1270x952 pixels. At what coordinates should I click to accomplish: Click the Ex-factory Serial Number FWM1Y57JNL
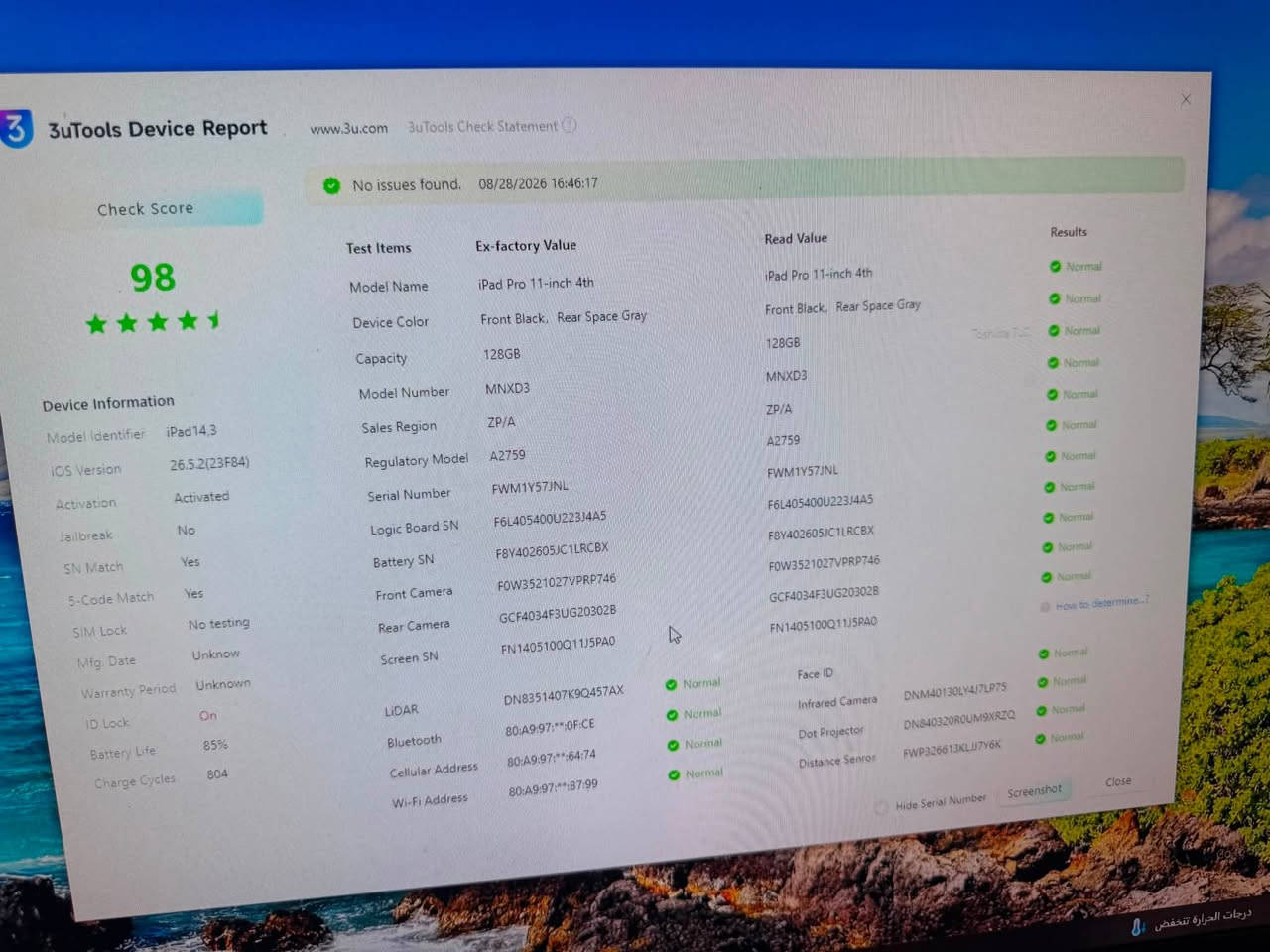(x=530, y=487)
